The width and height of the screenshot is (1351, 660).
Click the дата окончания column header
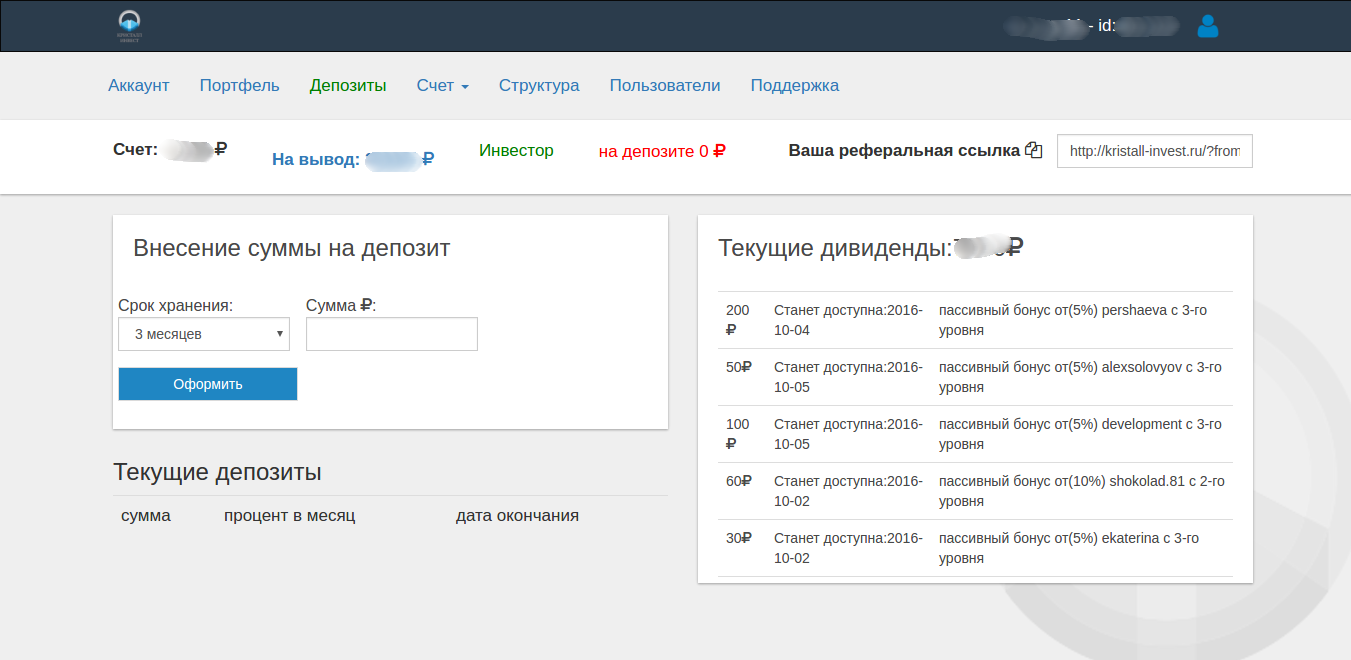click(517, 516)
